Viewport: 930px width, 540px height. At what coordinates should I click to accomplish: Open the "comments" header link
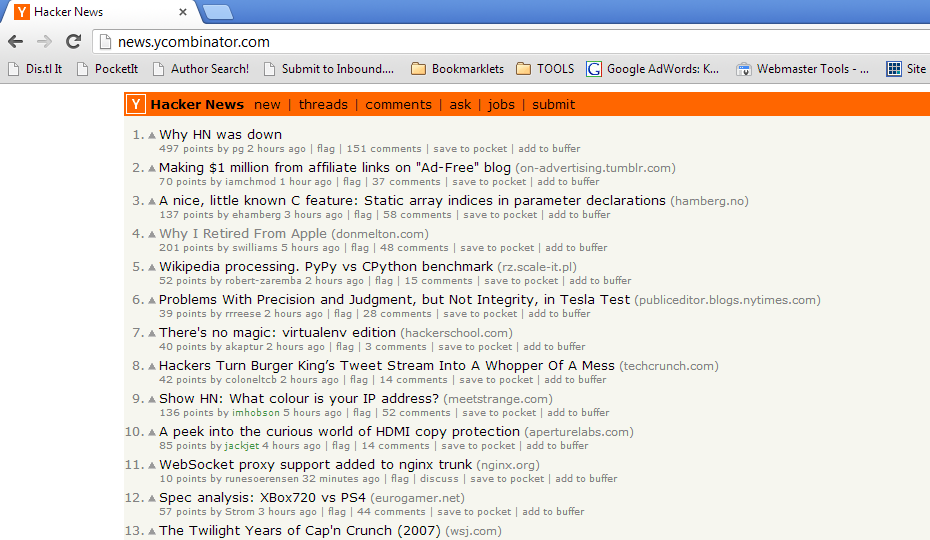[x=399, y=104]
